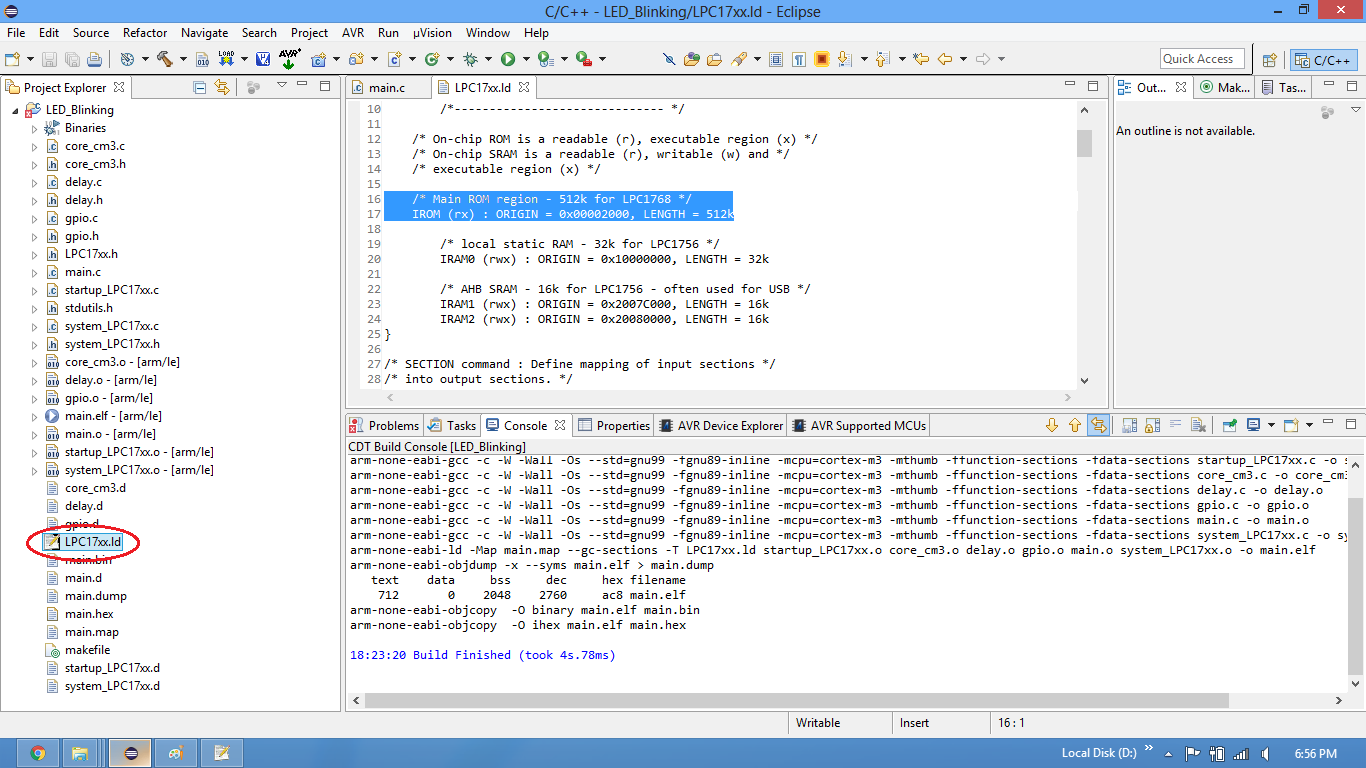Click Collapse All in Project Explorer
The width and height of the screenshot is (1366, 768).
tap(200, 88)
